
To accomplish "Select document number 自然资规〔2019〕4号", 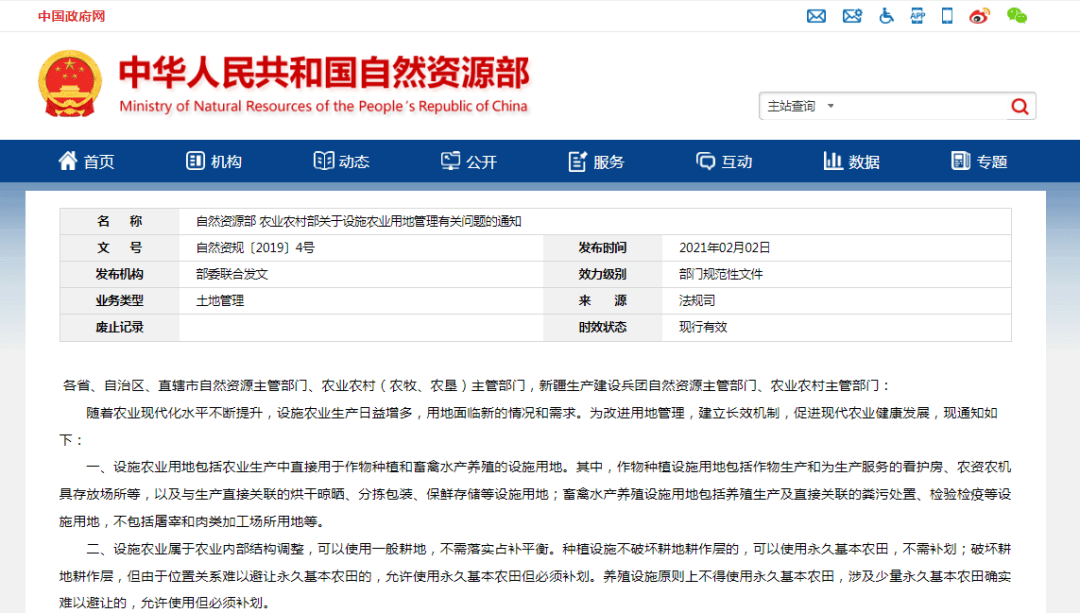I will coord(255,247).
